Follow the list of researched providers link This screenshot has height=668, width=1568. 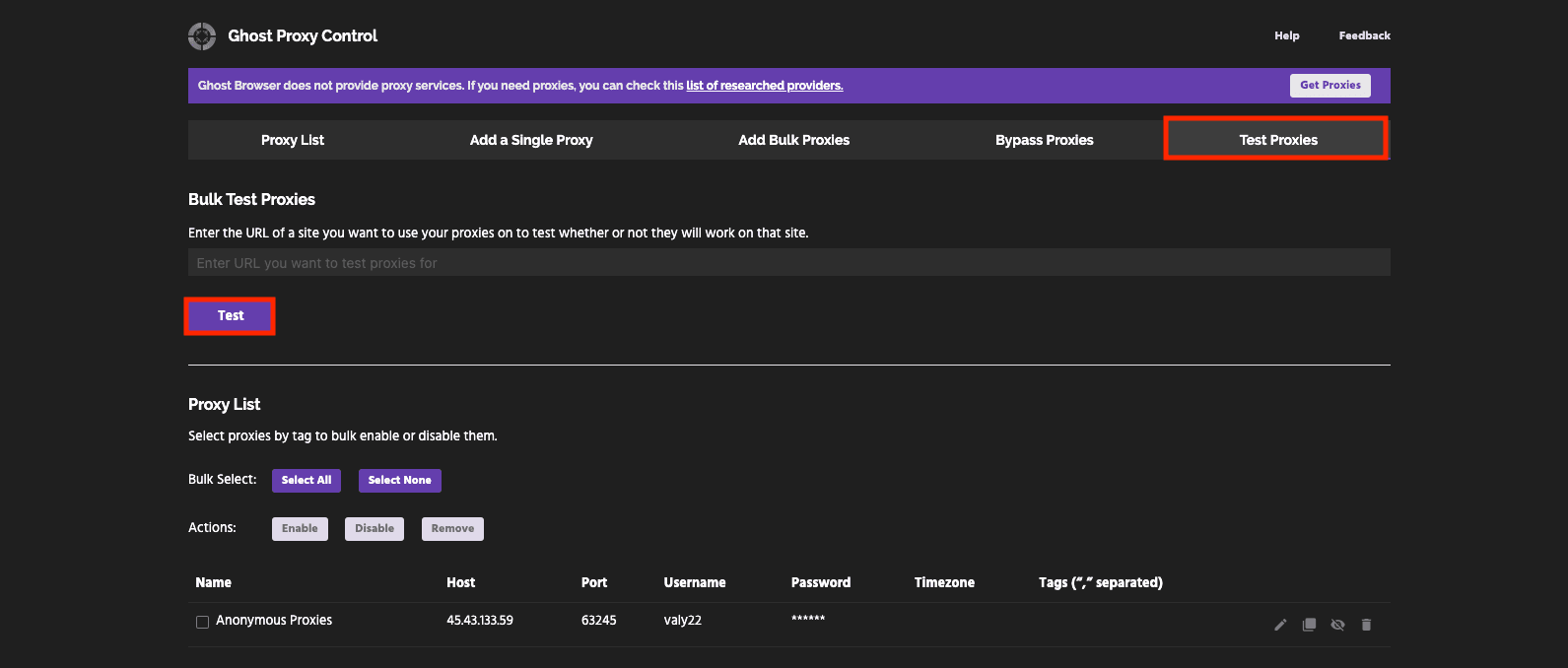(765, 86)
